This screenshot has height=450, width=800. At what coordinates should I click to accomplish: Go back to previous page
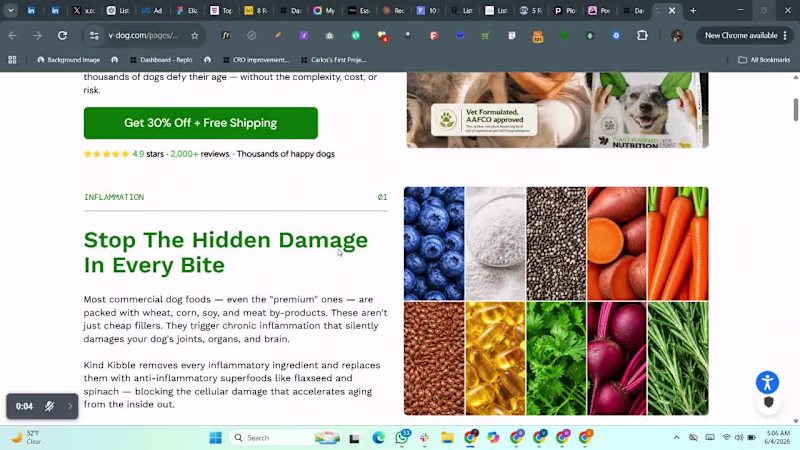pyautogui.click(x=13, y=36)
